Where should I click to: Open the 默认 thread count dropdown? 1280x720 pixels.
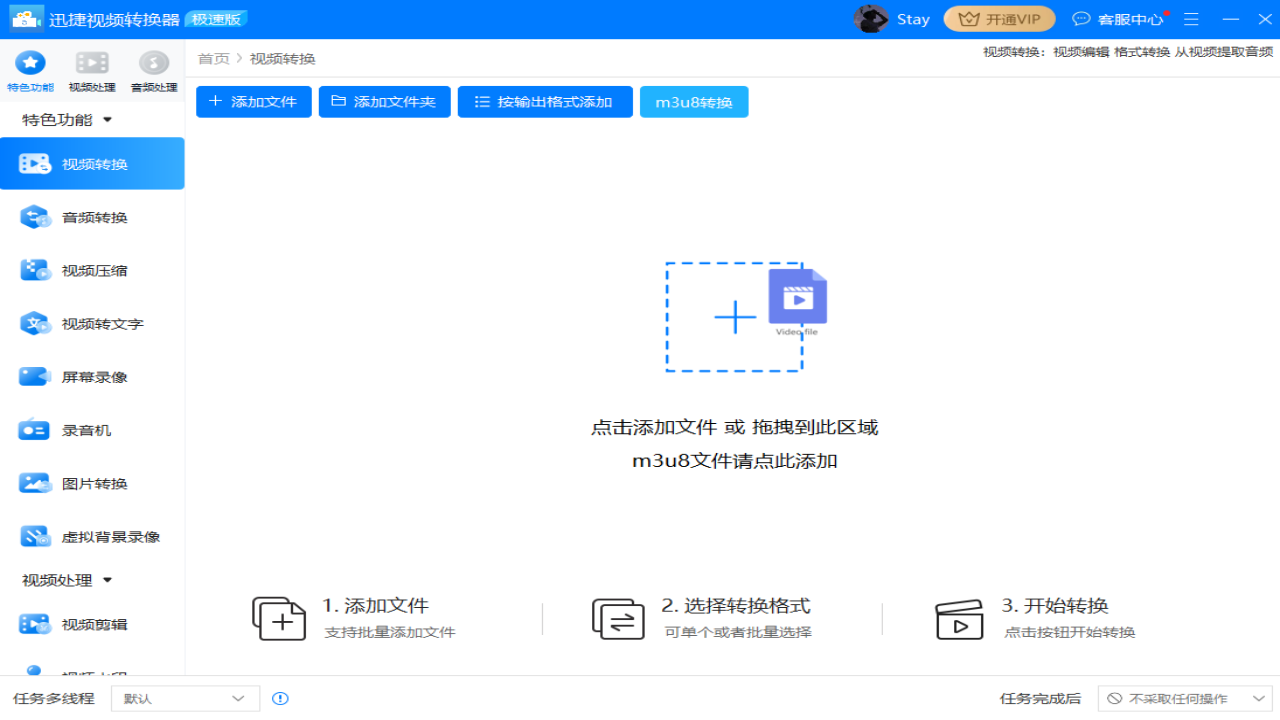185,698
